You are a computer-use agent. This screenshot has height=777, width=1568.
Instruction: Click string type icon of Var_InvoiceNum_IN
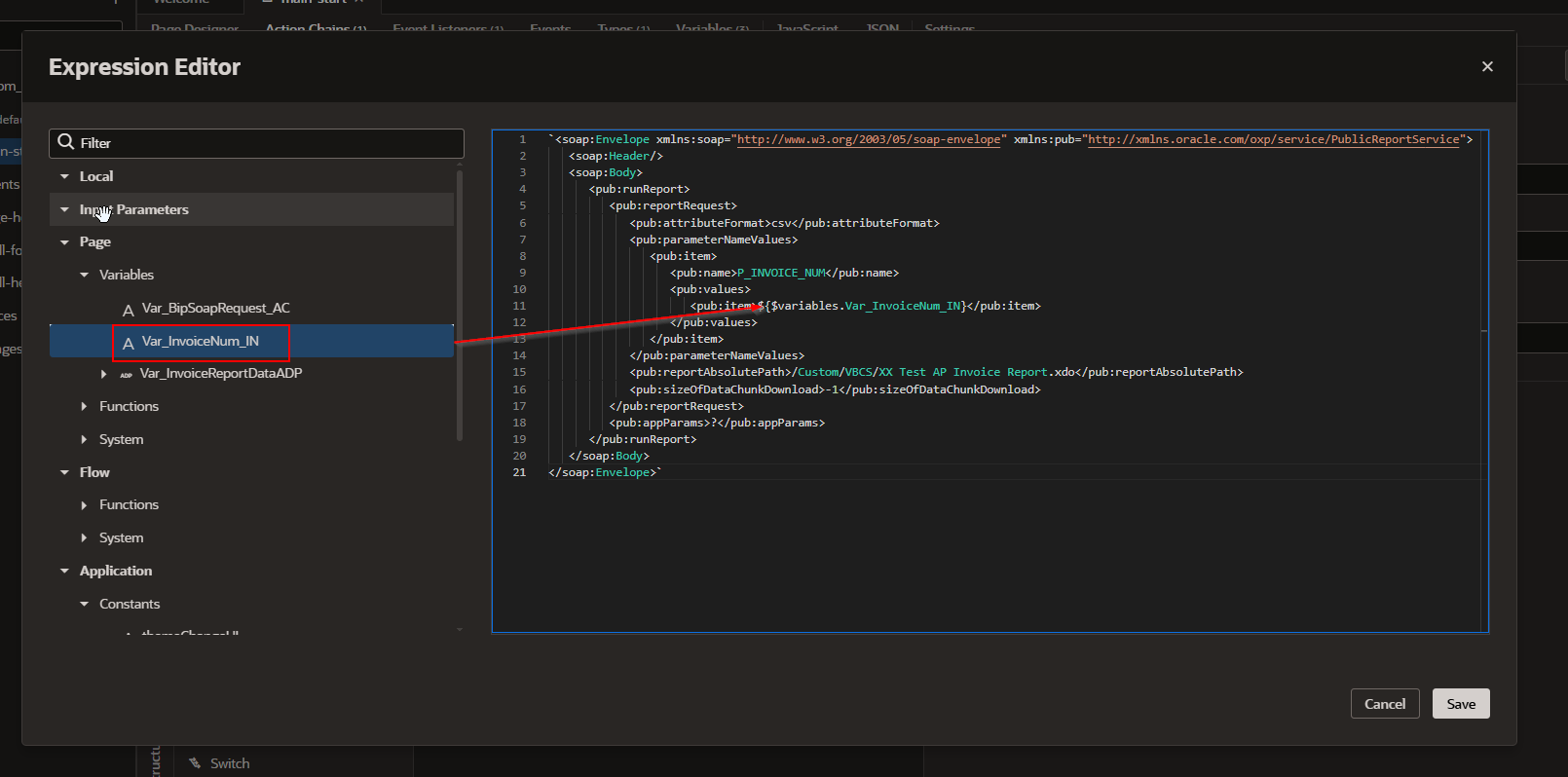[x=128, y=343]
